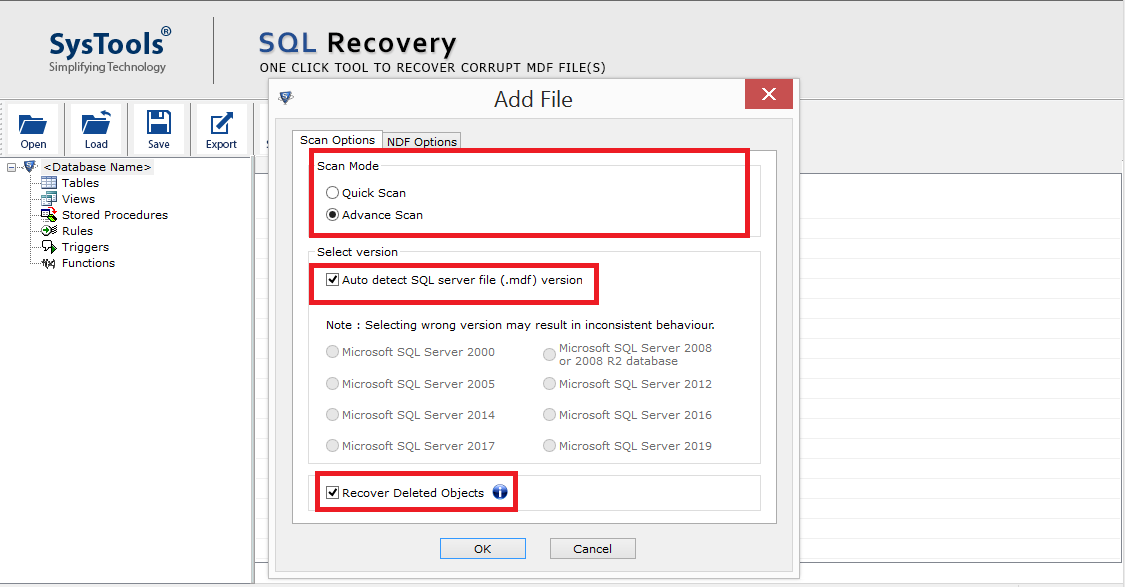This screenshot has width=1125, height=587.
Task: Click the Functions icon in tree
Action: [49, 263]
